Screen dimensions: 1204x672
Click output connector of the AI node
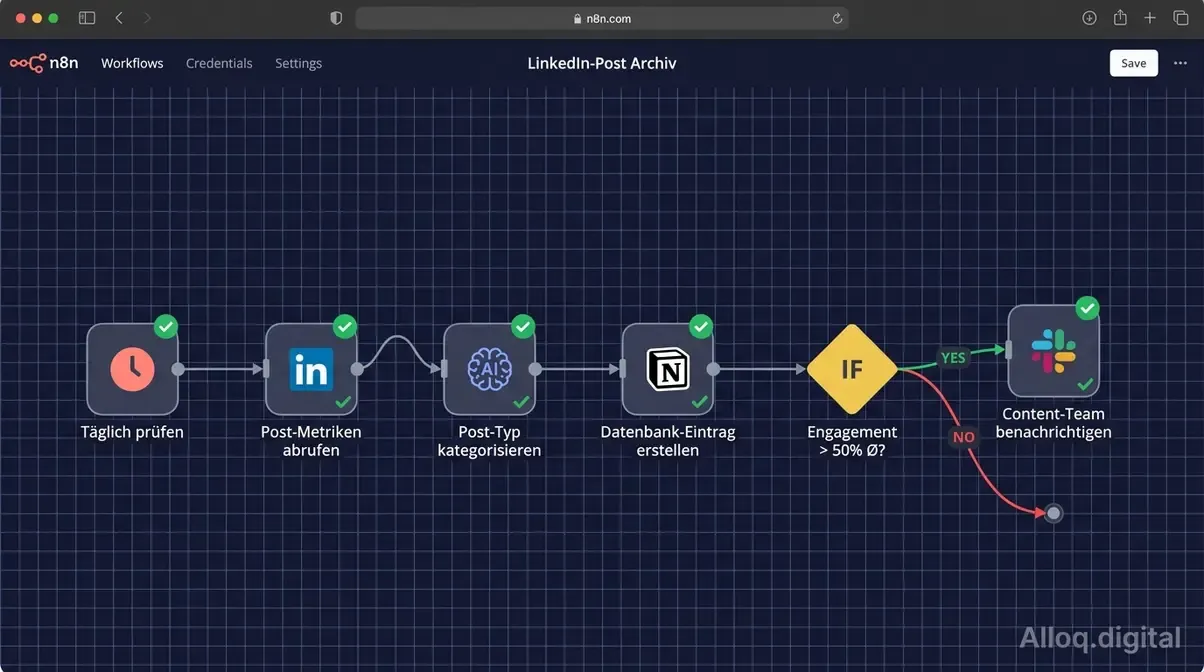click(535, 369)
